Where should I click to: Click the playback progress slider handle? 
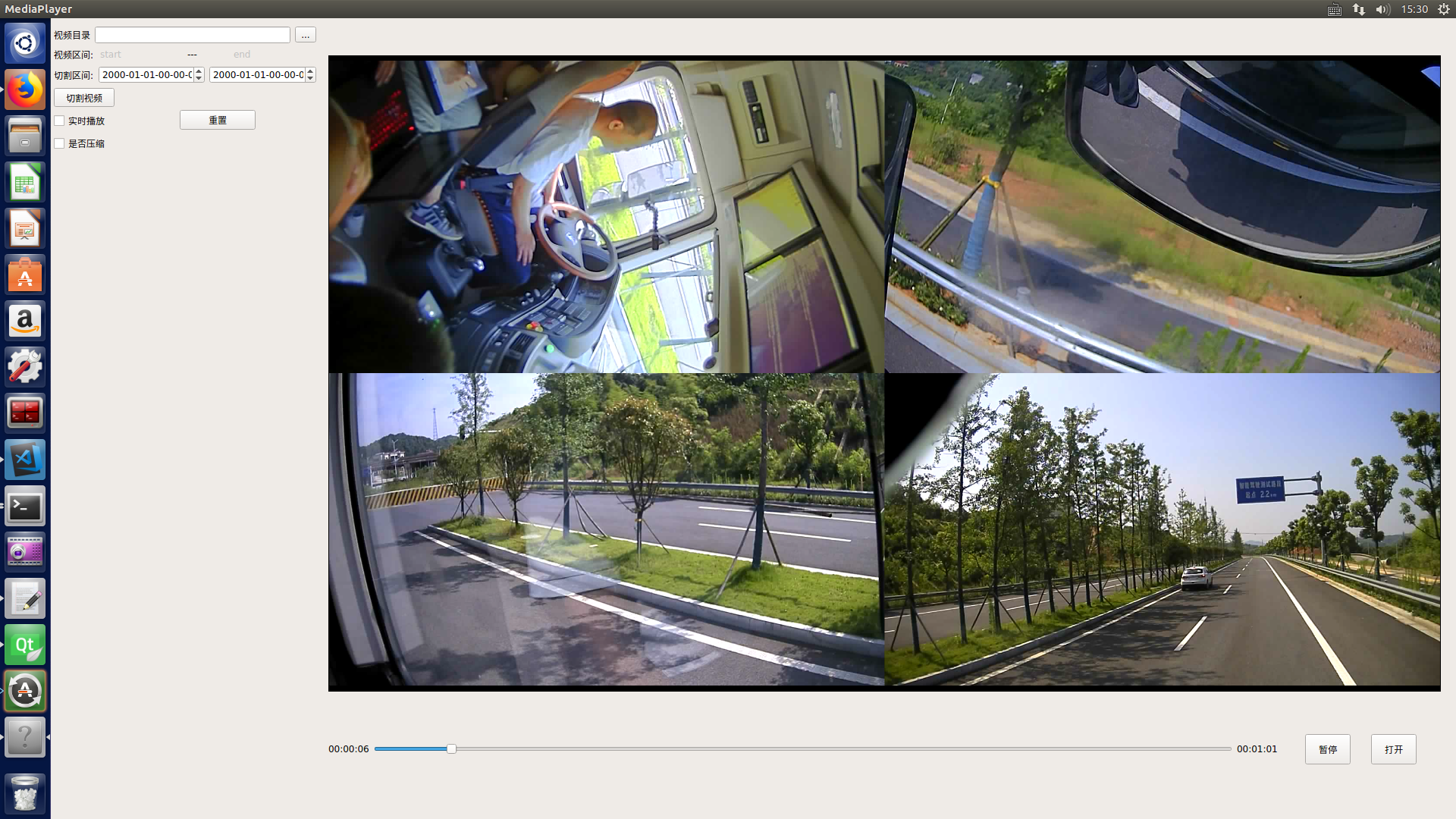pyautogui.click(x=451, y=748)
